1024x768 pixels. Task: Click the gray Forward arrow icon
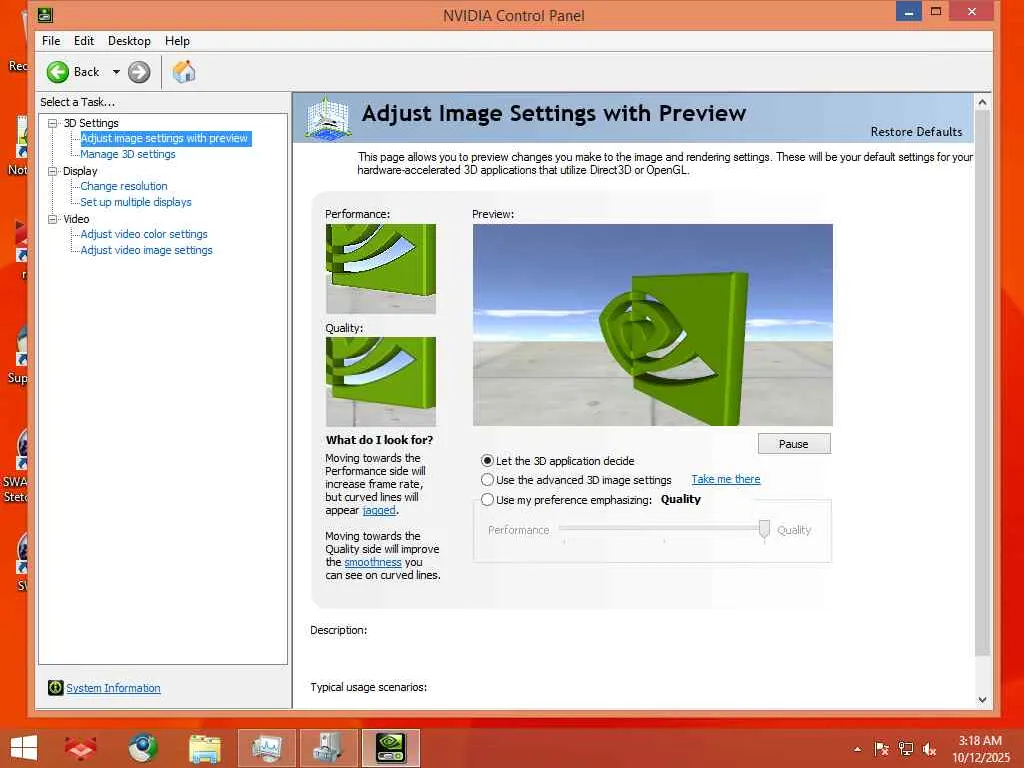pyautogui.click(x=138, y=72)
